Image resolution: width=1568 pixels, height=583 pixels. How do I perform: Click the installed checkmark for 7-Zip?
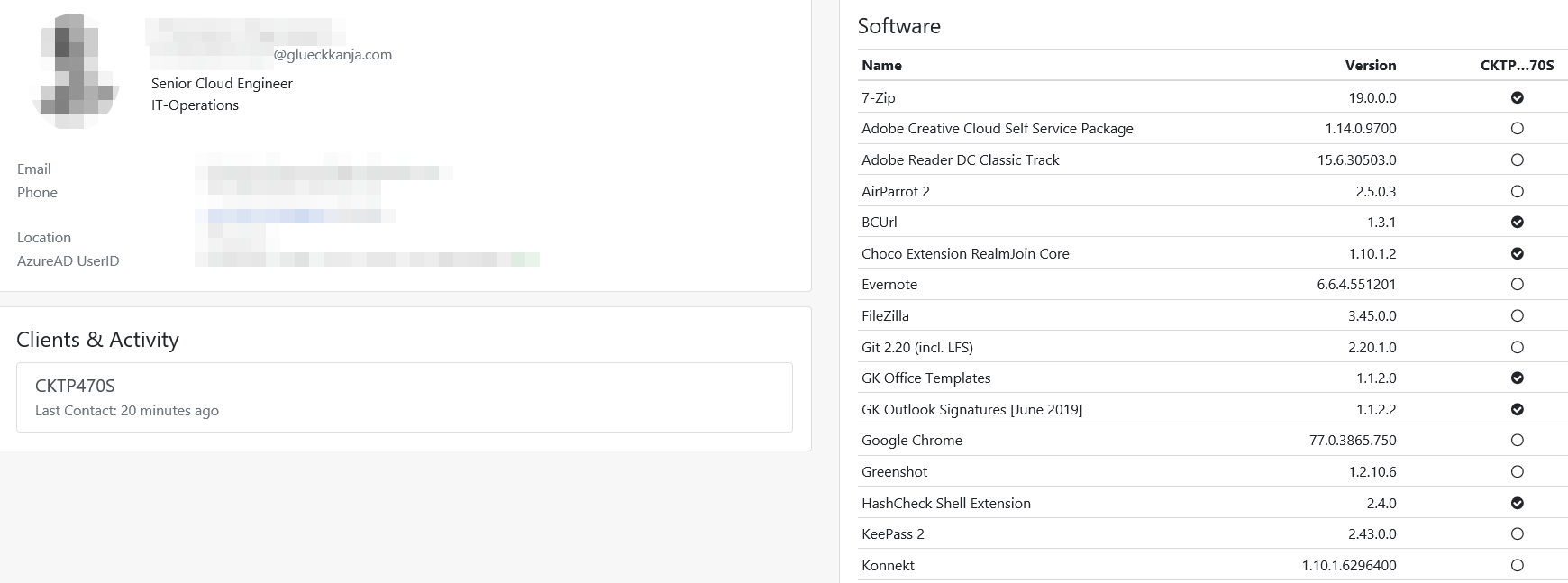pos(1518,97)
